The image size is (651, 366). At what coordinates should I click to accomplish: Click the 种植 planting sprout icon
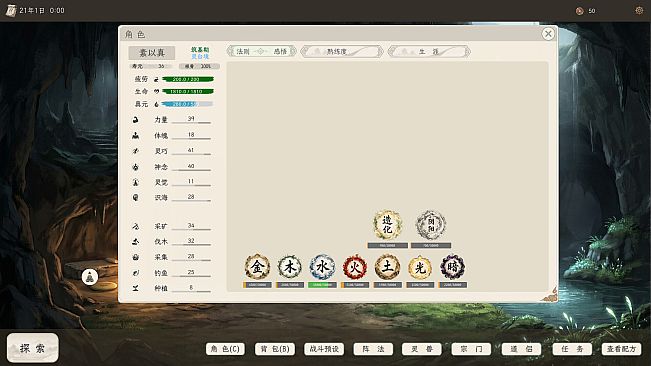135,288
